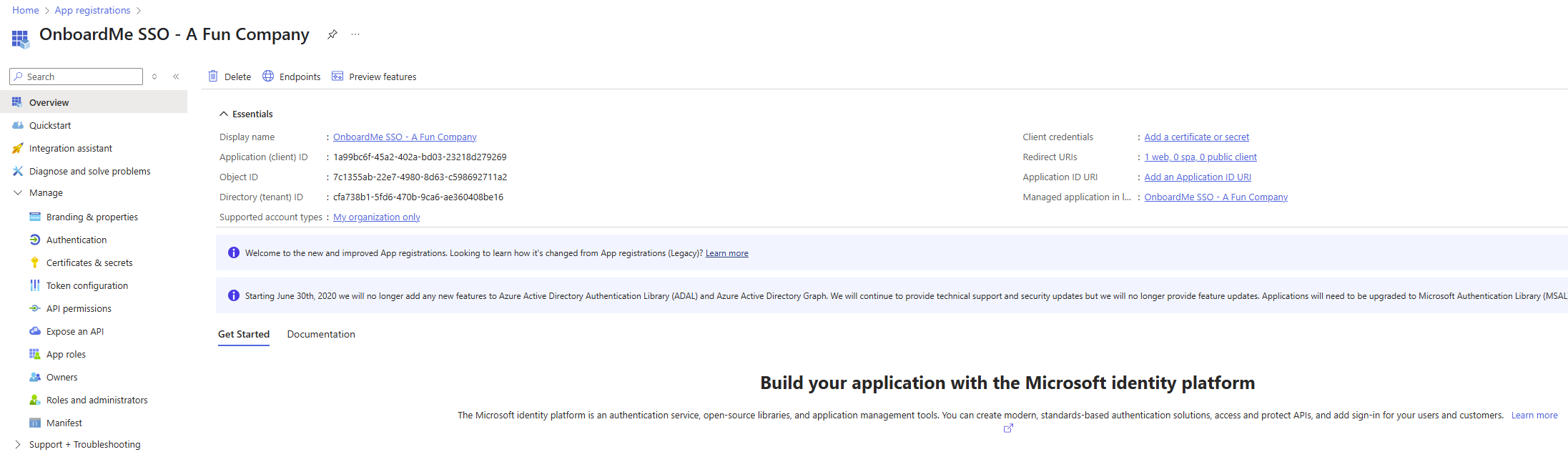Viewport: 1568px width, 457px height.
Task: Launch the Integration assistant
Action: pos(70,148)
